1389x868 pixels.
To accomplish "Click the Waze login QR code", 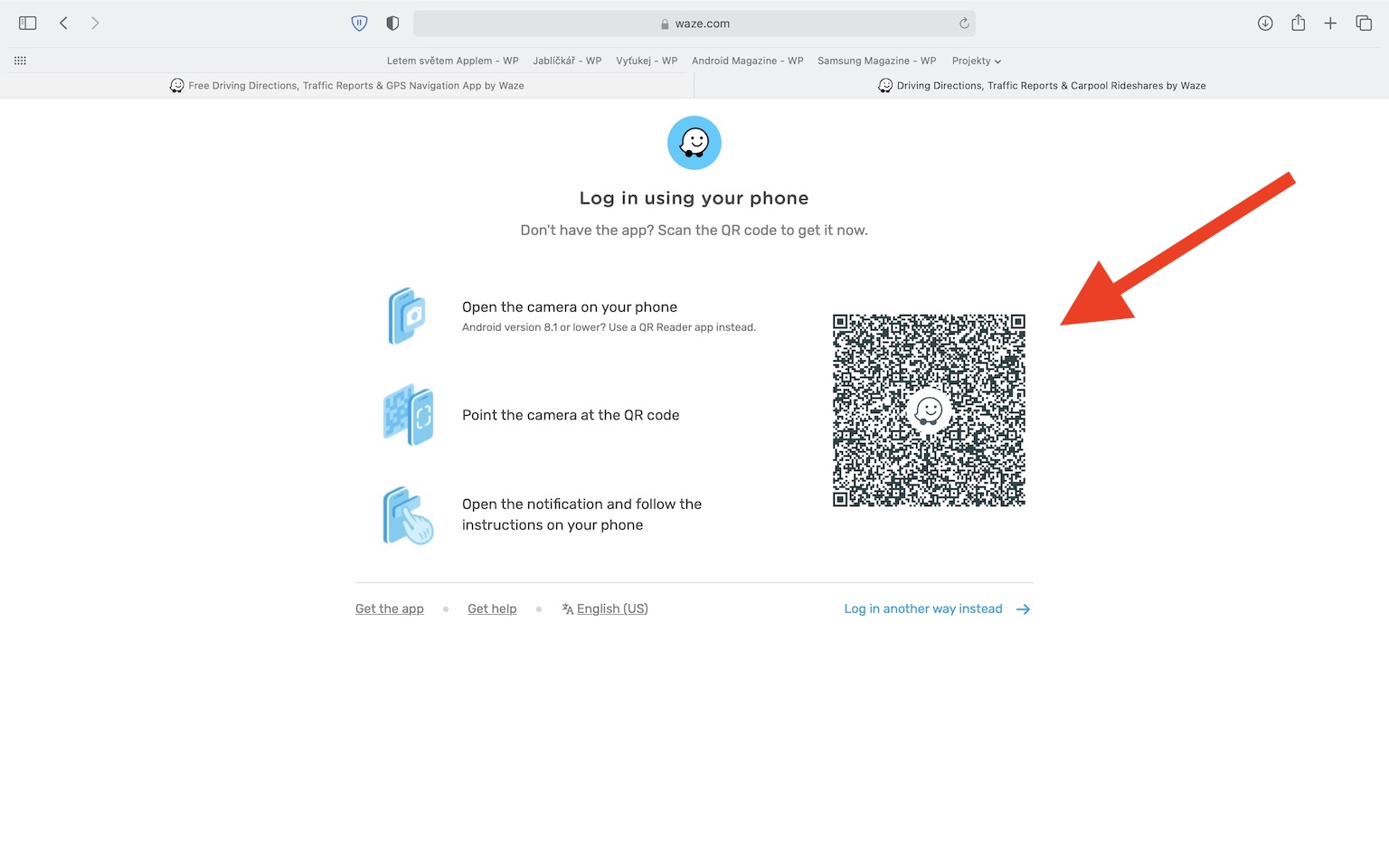I will 929,410.
